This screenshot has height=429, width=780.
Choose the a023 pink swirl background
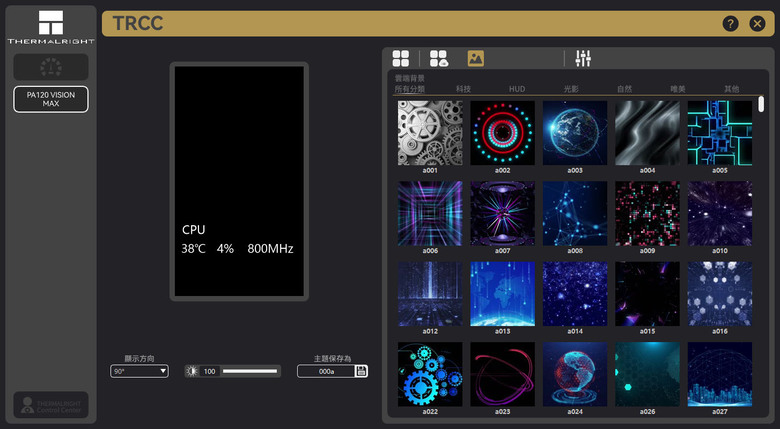tap(502, 374)
